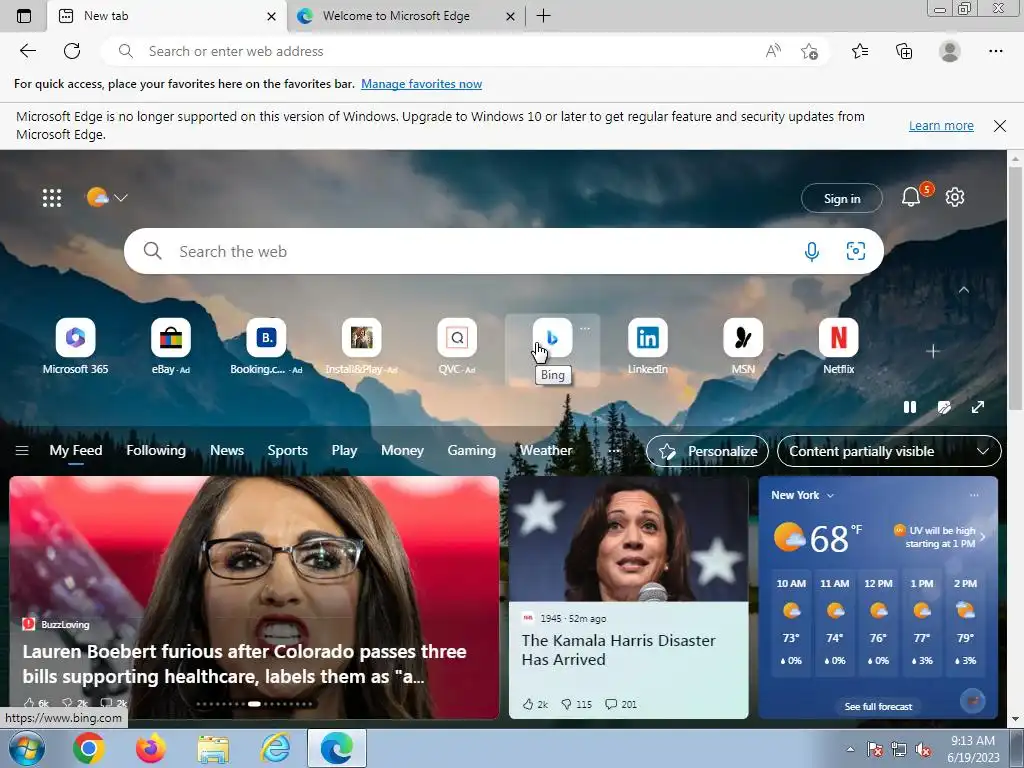The image size is (1024, 768).
Task: Open the Read aloud icon in address bar
Action: (773, 51)
